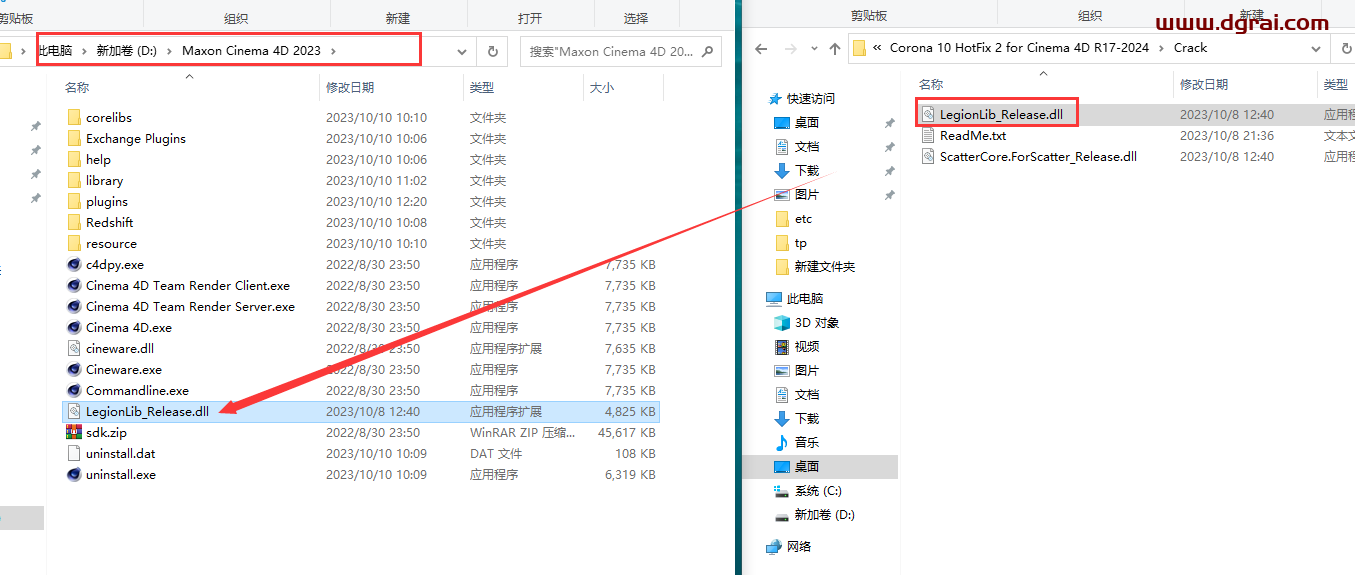Viewport: 1355px width, 575px height.
Task: Click the refresh button beside the address bar
Action: (492, 51)
